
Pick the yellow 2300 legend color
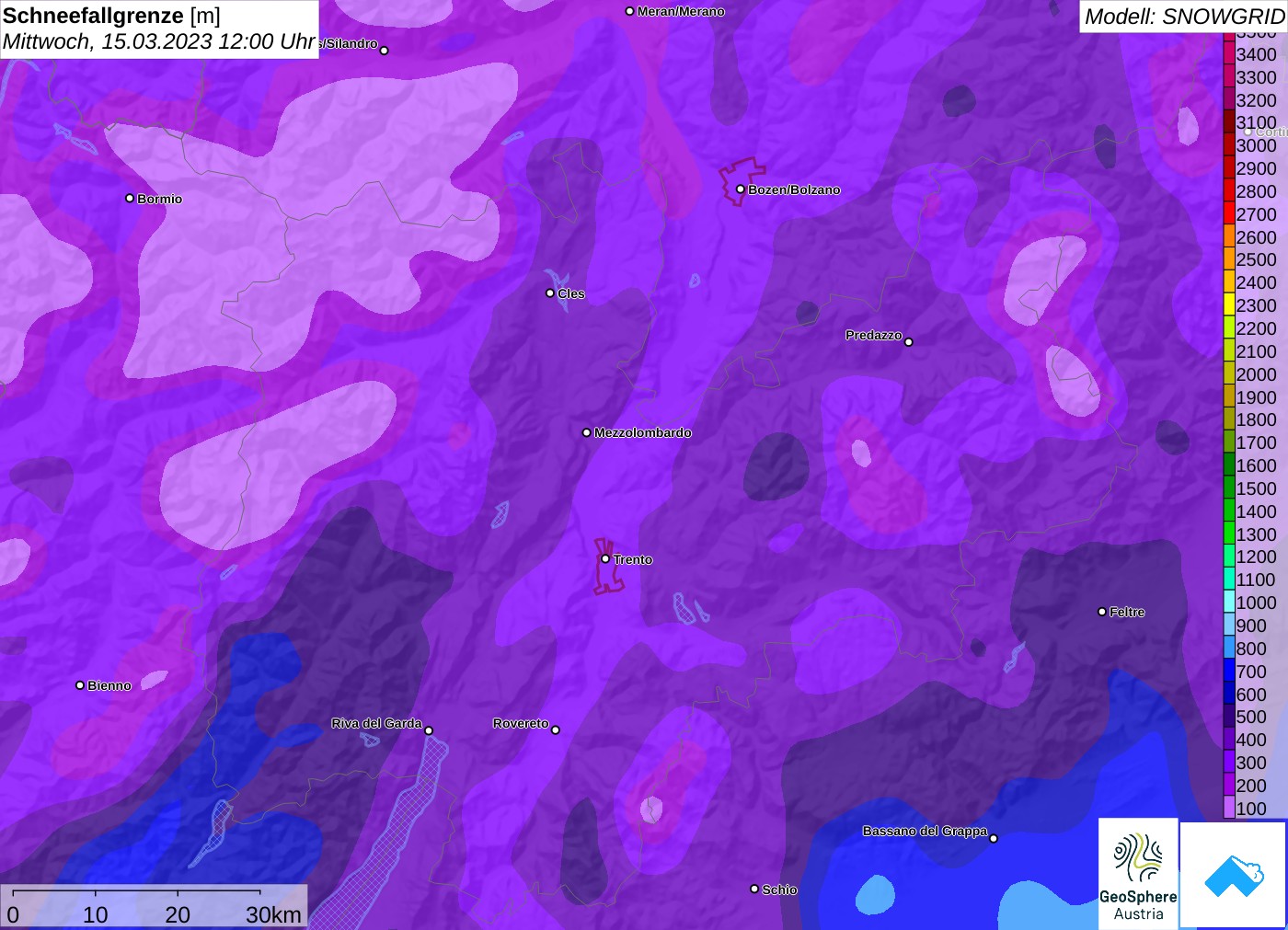tap(1229, 305)
